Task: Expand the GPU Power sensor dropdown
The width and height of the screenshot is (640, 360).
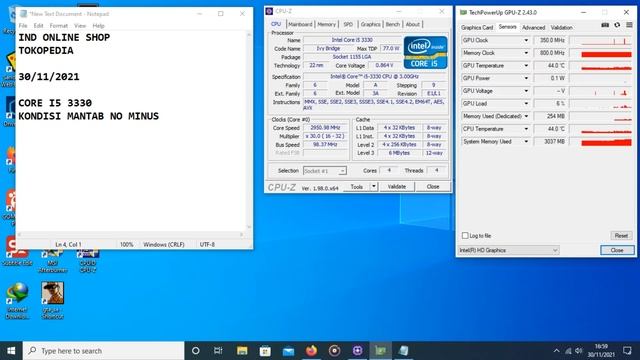Action: (526, 78)
